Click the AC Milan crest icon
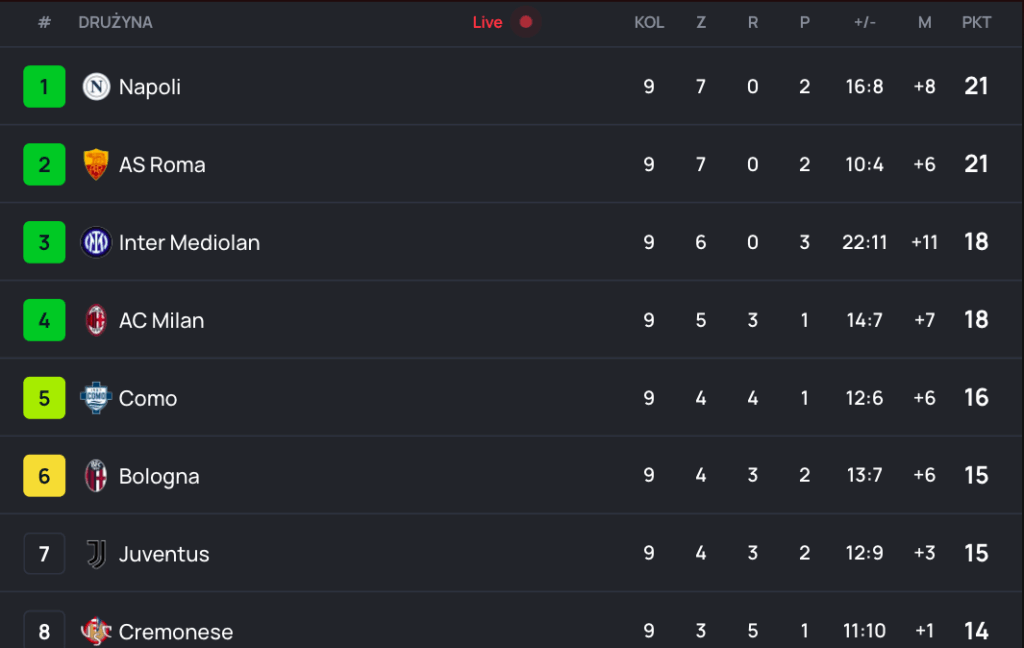 [x=96, y=320]
